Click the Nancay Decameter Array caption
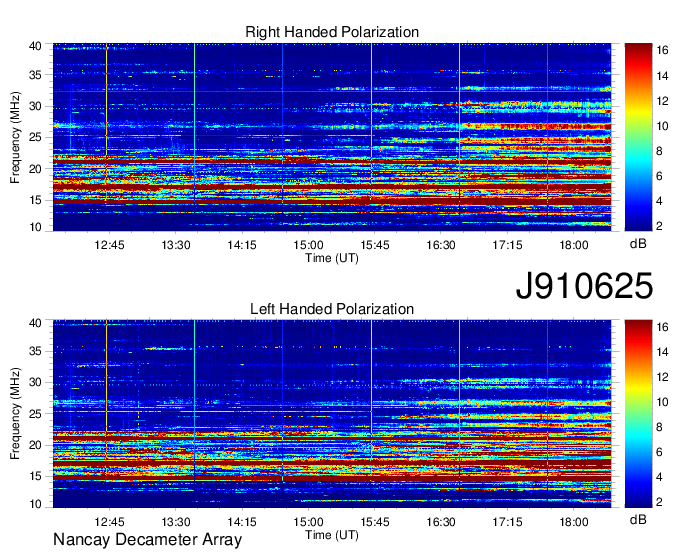This screenshot has height=552, width=680. [147, 540]
